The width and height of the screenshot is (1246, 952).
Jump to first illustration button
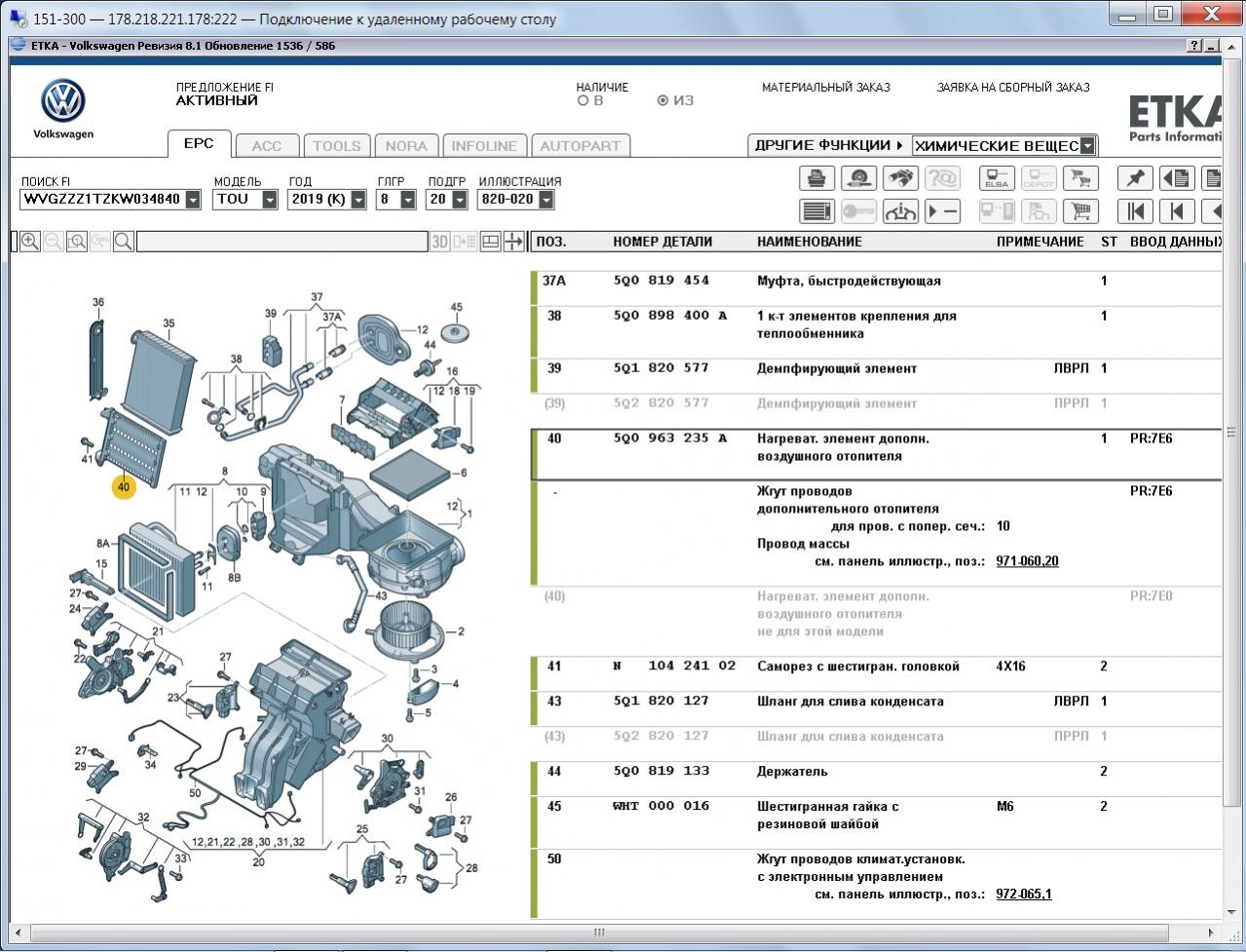1135,211
